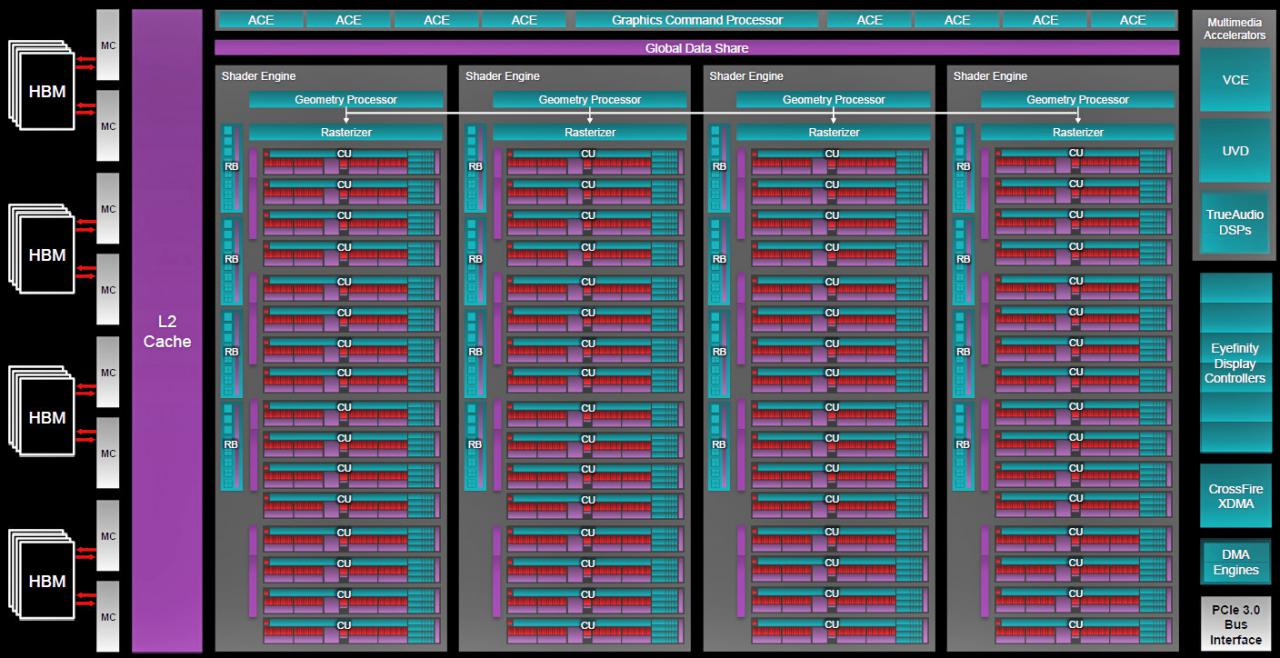Click top CU row in second Shader Engine

595,161
